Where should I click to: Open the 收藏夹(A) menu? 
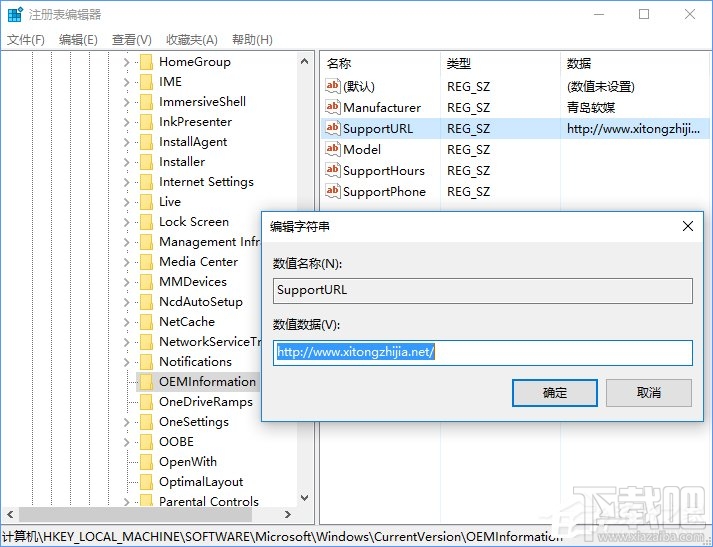(192, 40)
